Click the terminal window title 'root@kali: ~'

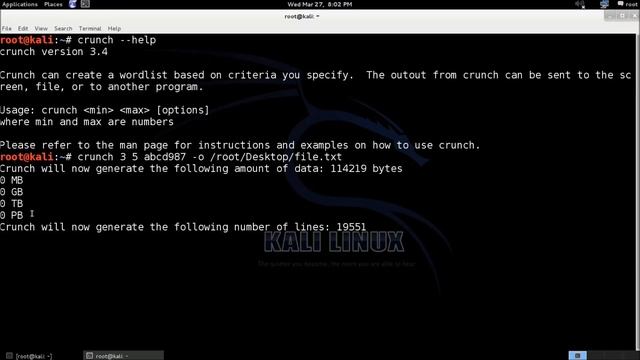[302, 16]
